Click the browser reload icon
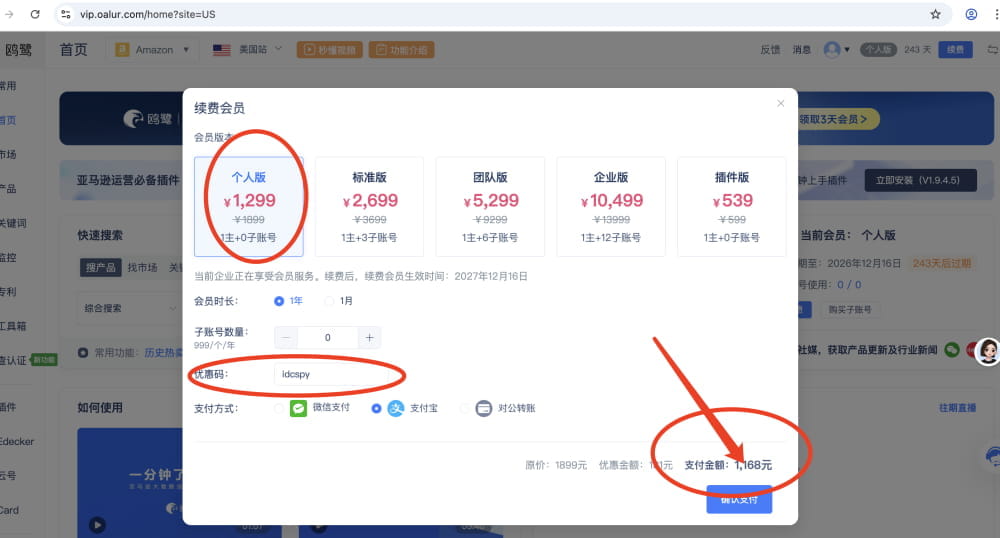 tap(35, 15)
